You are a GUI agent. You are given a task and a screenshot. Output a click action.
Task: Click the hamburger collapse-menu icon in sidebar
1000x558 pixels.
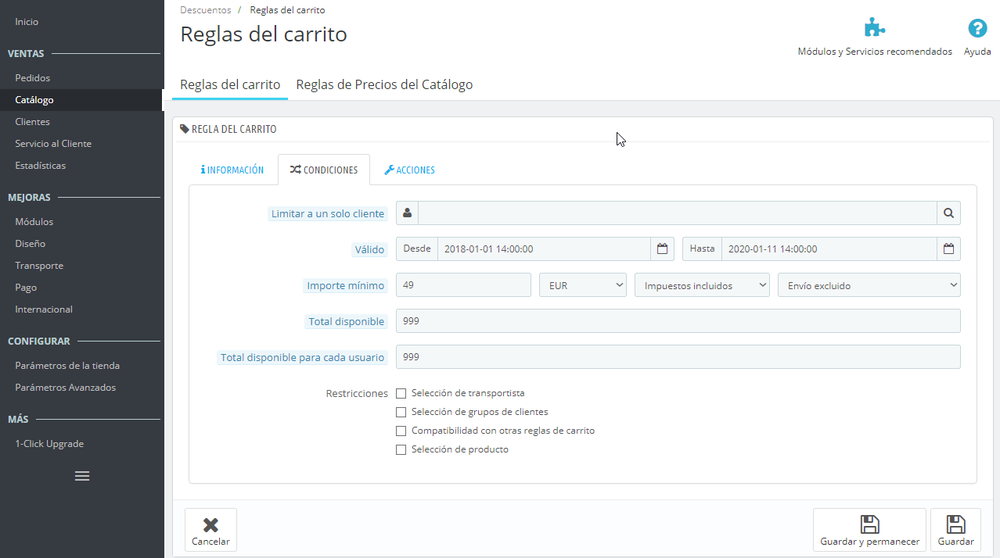82,476
